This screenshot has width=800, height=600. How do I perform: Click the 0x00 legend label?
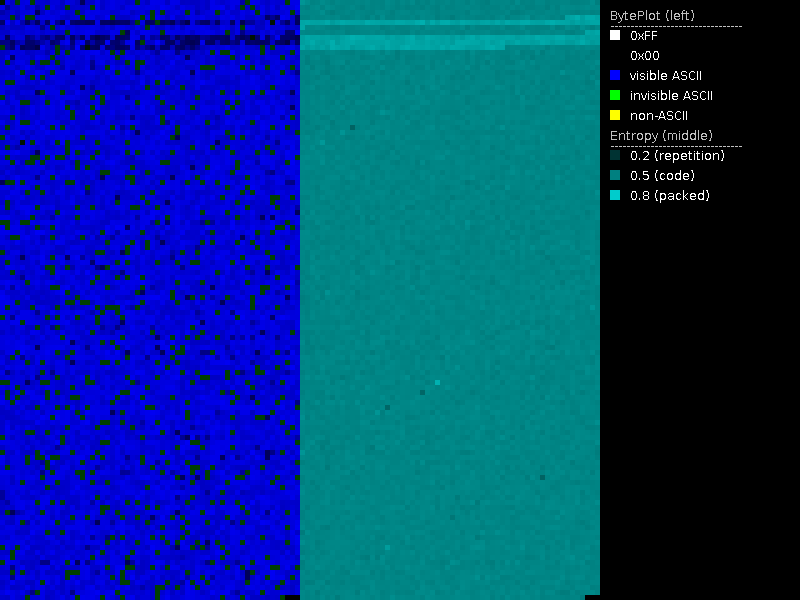[644, 55]
